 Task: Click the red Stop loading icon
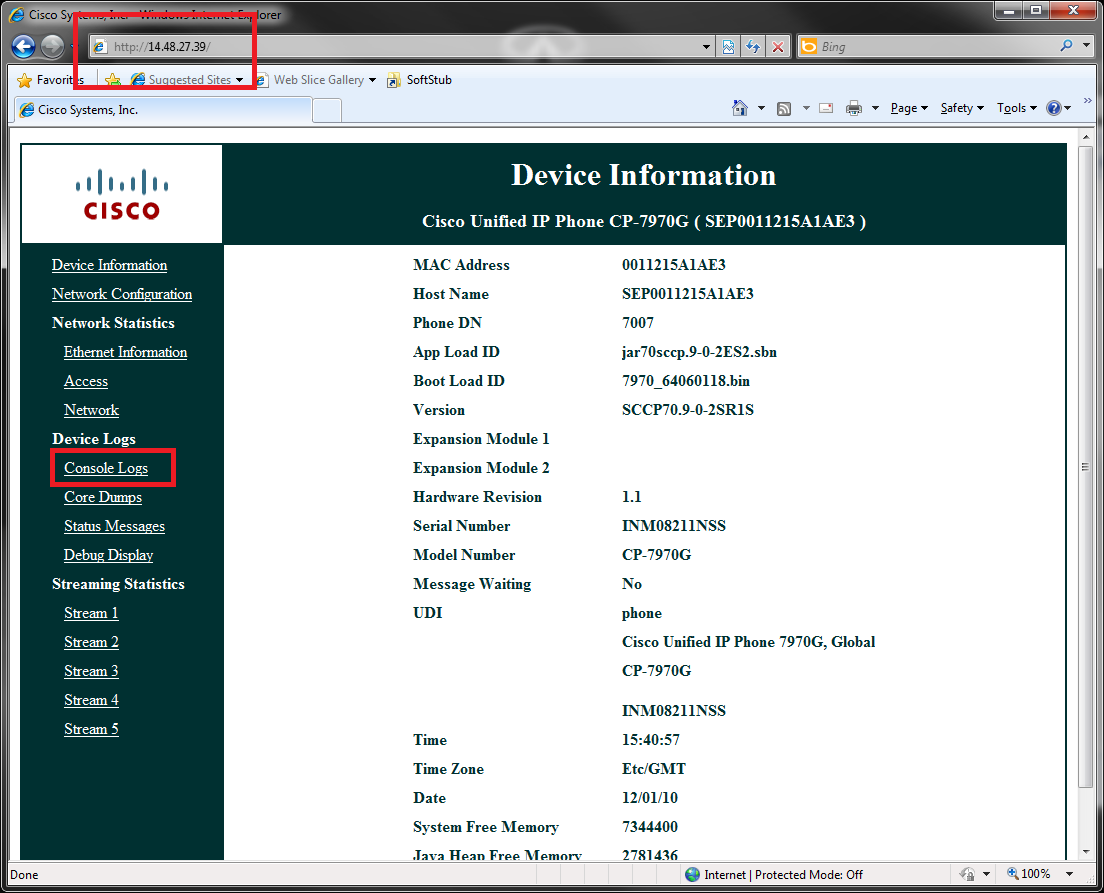click(x=778, y=46)
